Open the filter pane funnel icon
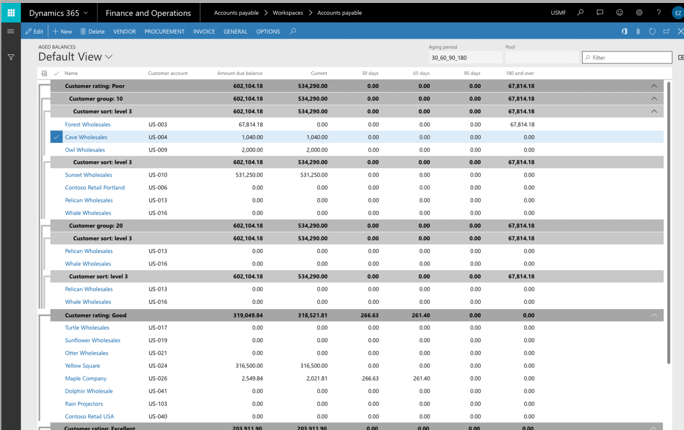684x430 pixels. 11,58
